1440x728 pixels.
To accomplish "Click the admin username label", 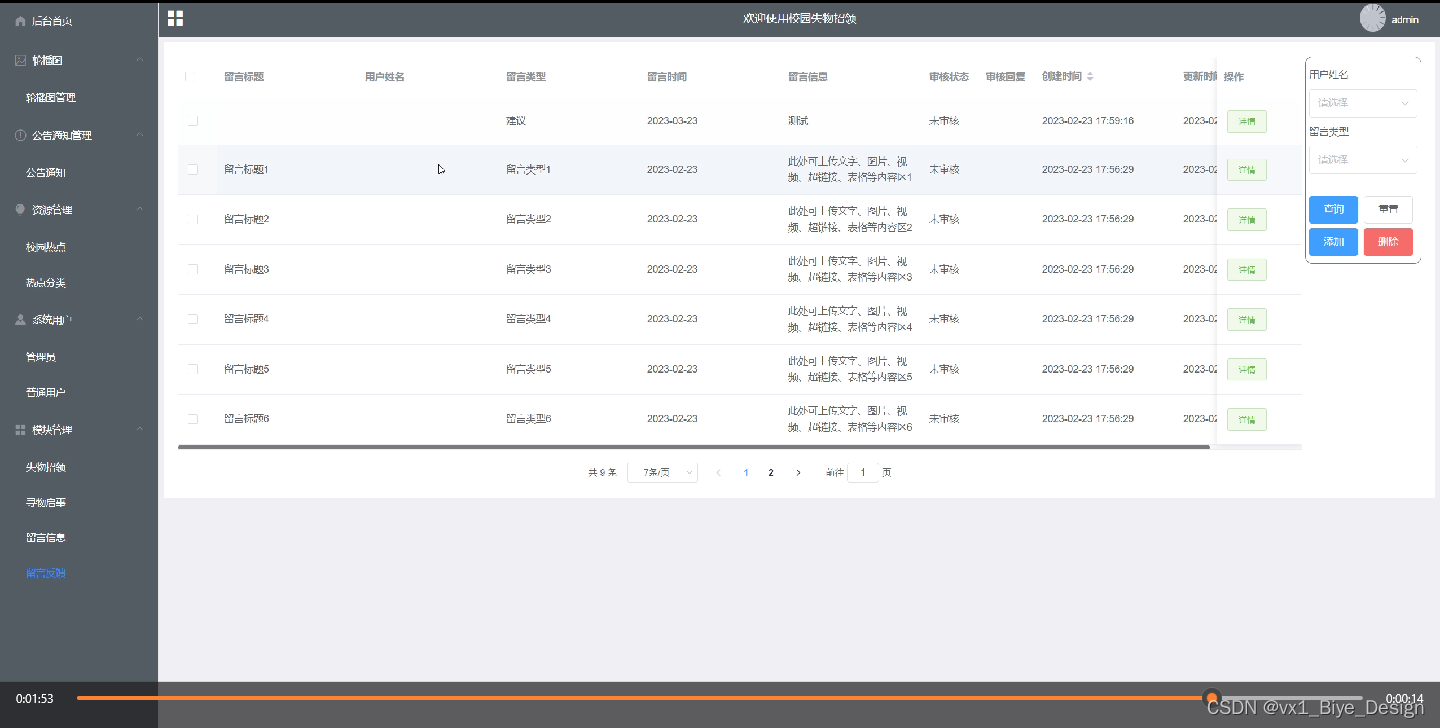I will pos(1405,20).
